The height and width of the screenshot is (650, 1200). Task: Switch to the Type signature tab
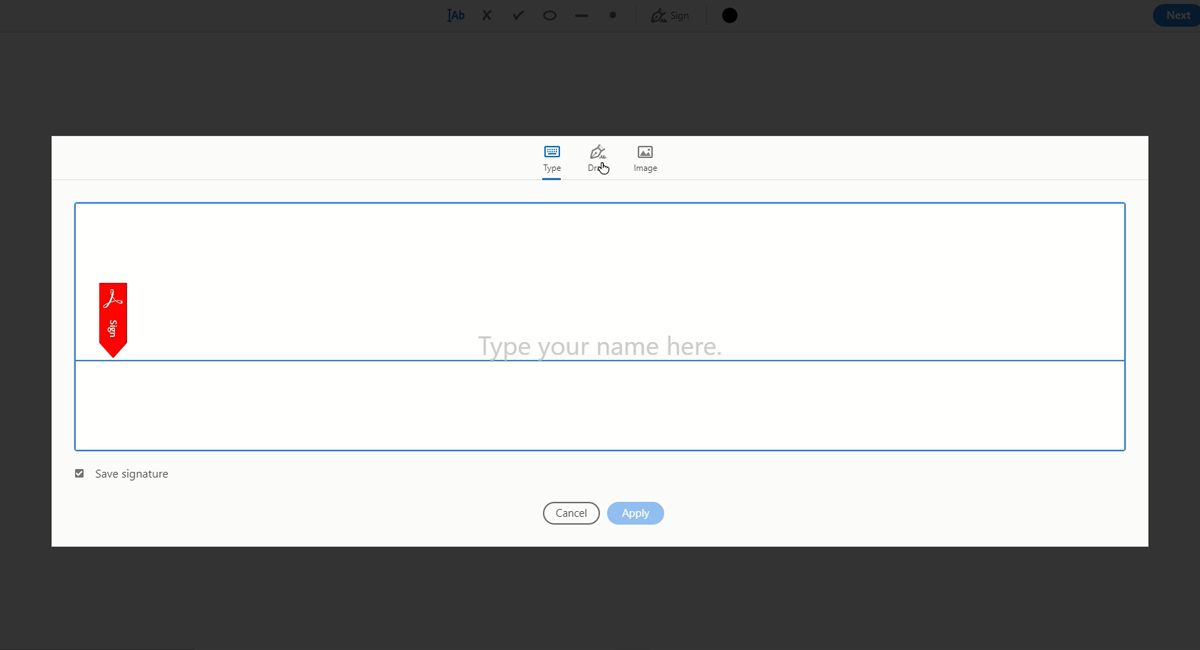coord(552,159)
